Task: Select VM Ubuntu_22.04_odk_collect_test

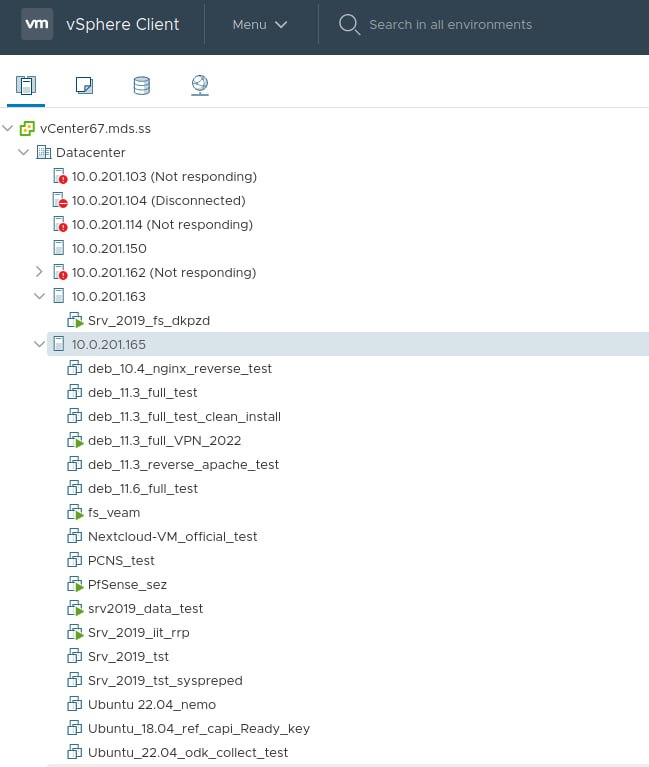Action: [188, 752]
